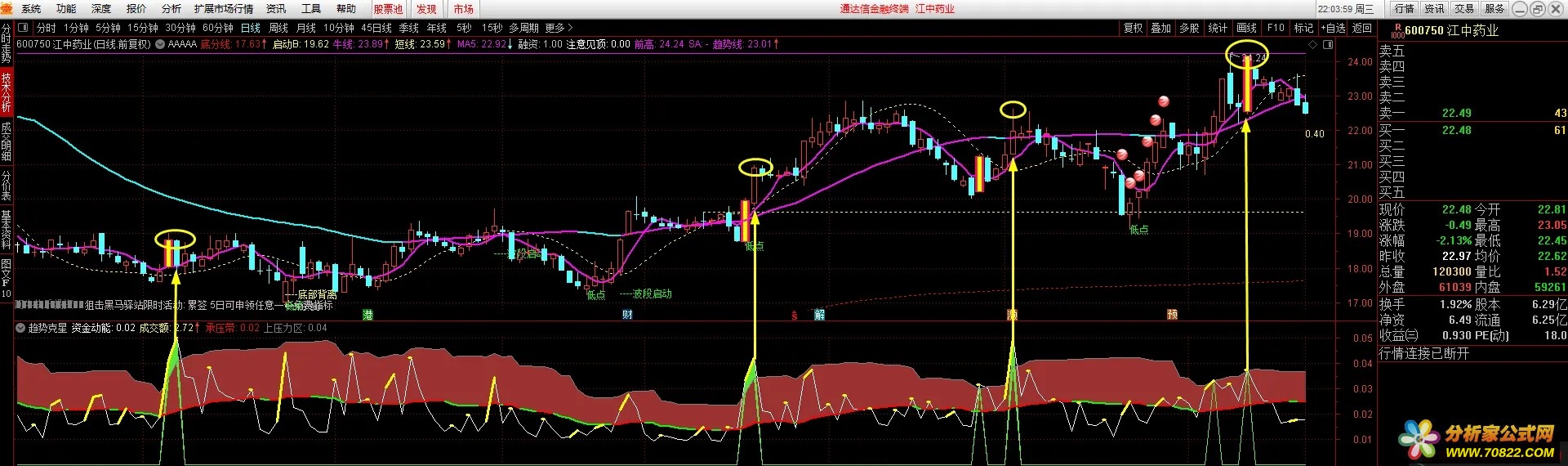Screen dimensions: 1568x466
Task: Select the 1分钟 period
Action: tap(77, 28)
